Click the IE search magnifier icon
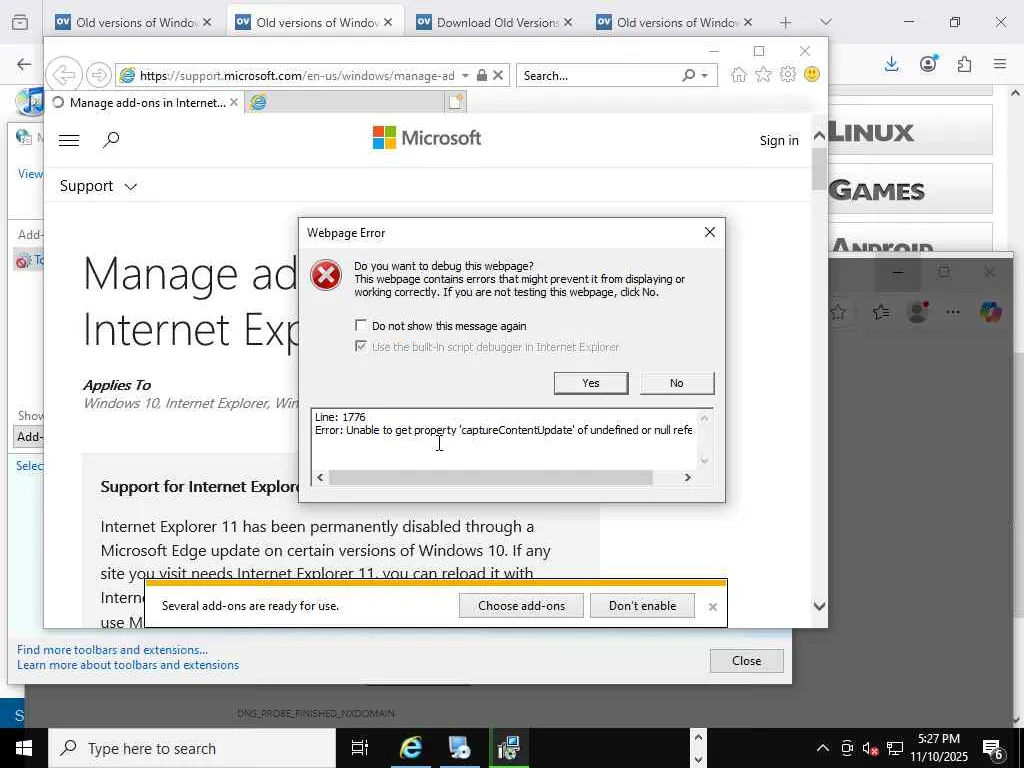Screen dimensions: 1024x768 tap(688, 76)
